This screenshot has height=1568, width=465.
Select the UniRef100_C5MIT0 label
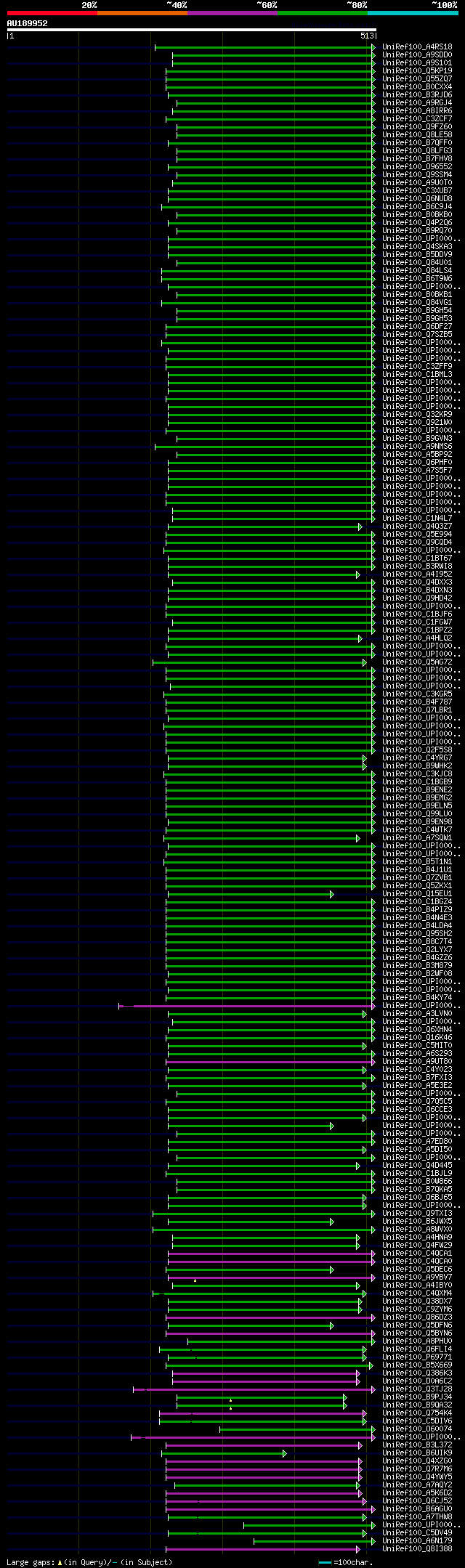(x=417, y=1046)
